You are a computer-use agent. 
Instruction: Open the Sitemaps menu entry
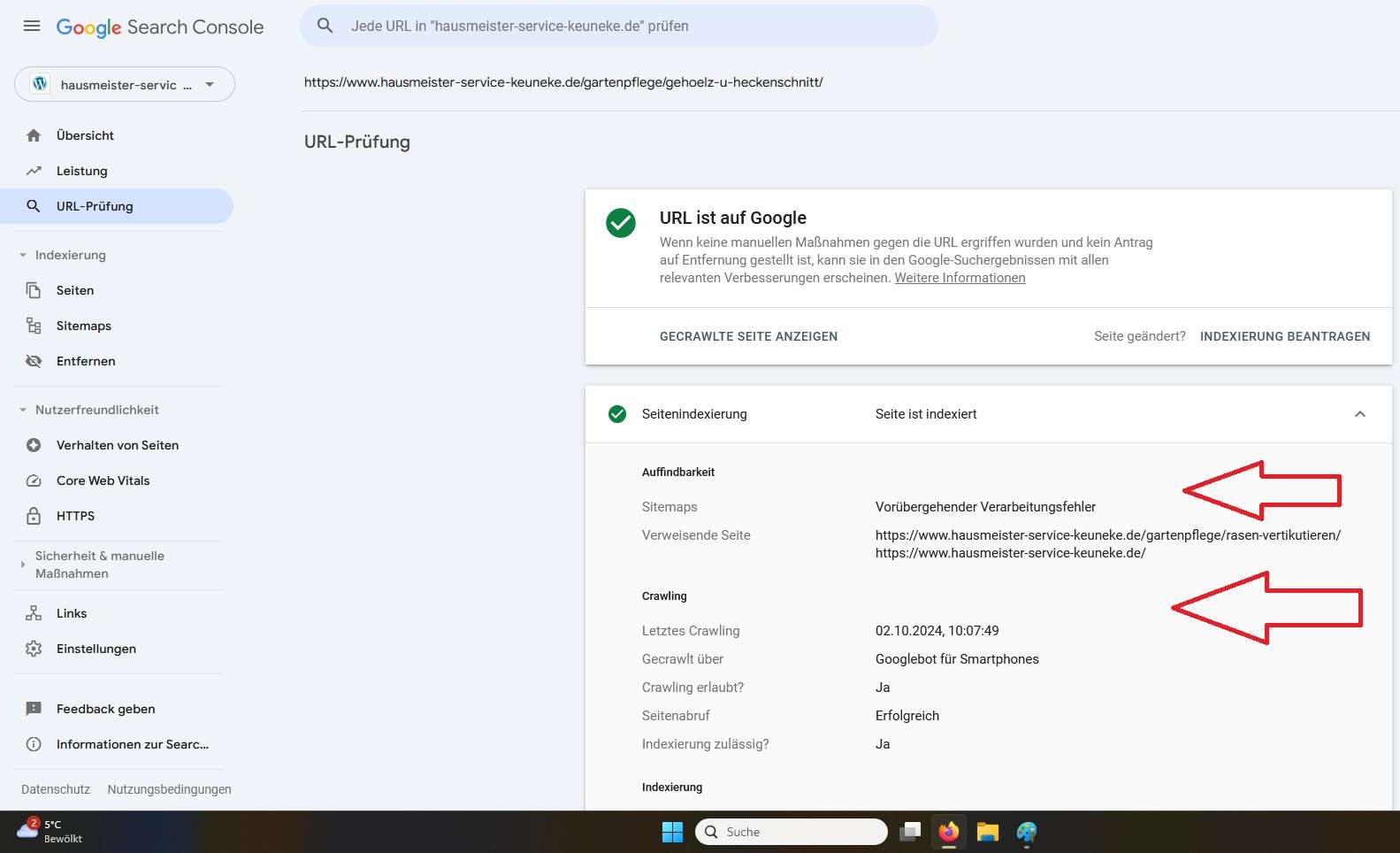pyautogui.click(x=84, y=326)
